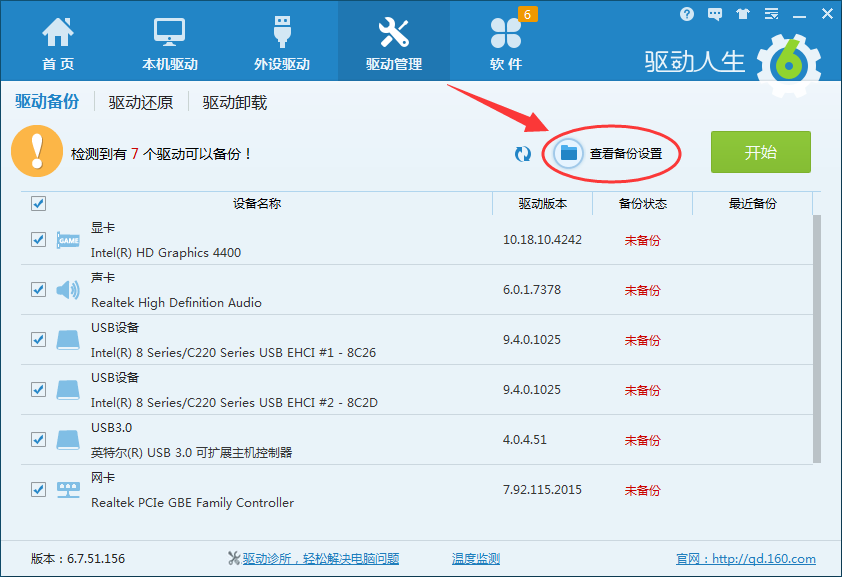Click the refresh arrows icon
Image resolution: width=842 pixels, height=577 pixels.
coord(522,154)
